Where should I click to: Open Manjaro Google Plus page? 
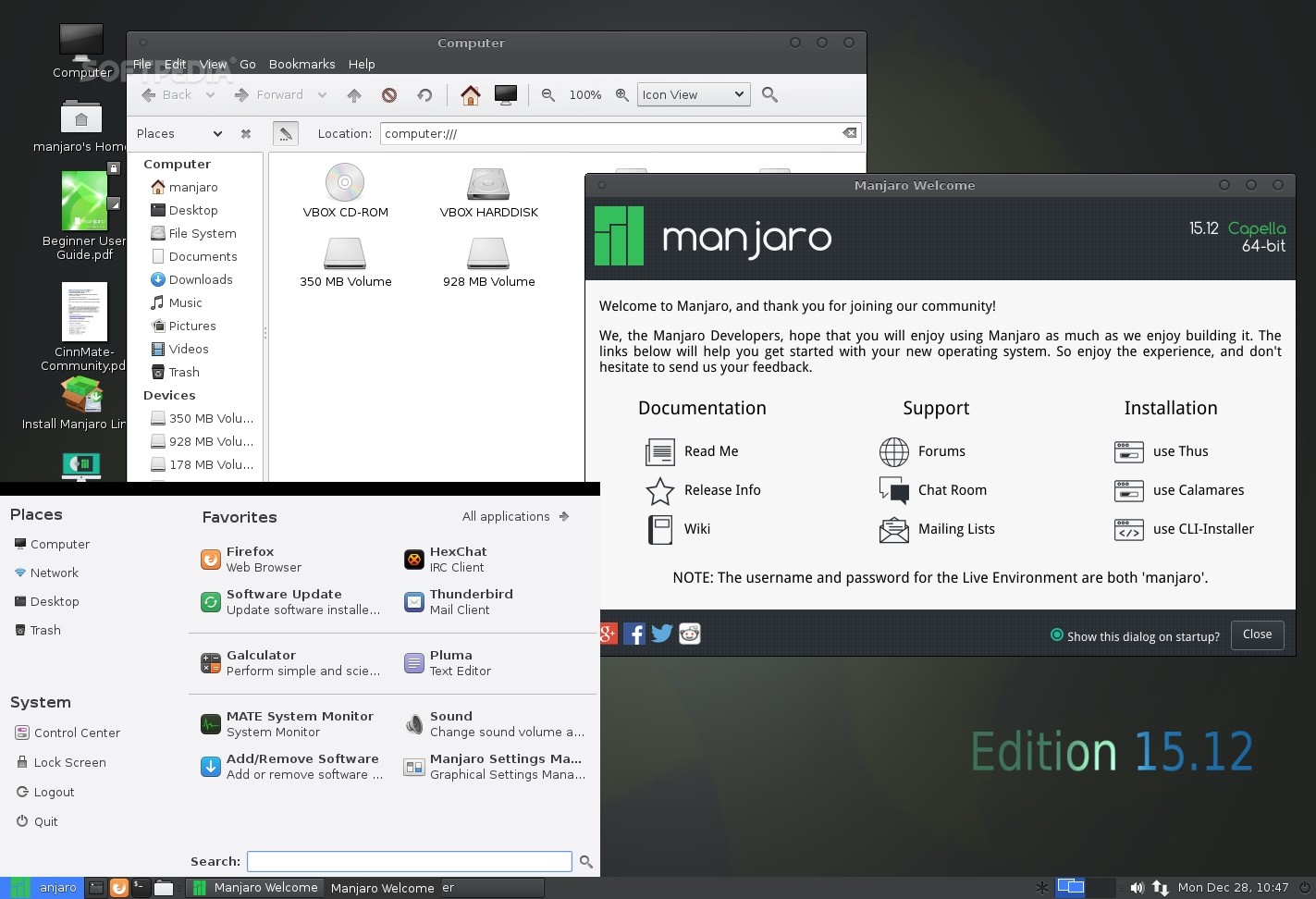pyautogui.click(x=609, y=634)
